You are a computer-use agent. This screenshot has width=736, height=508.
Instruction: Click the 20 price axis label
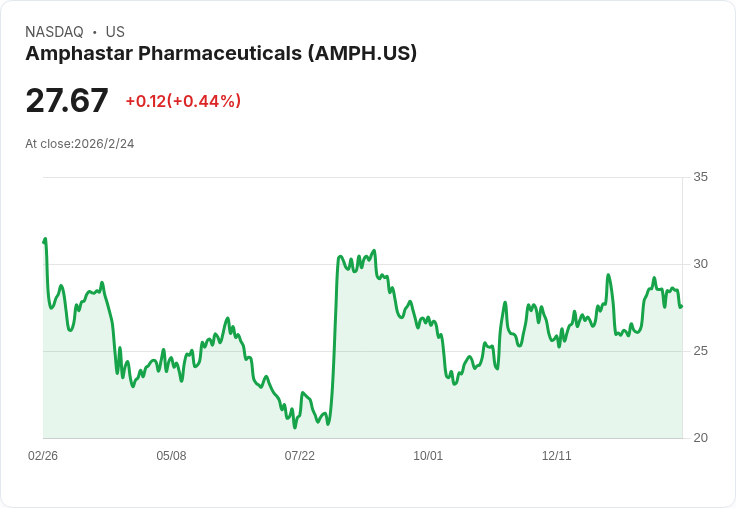[700, 438]
